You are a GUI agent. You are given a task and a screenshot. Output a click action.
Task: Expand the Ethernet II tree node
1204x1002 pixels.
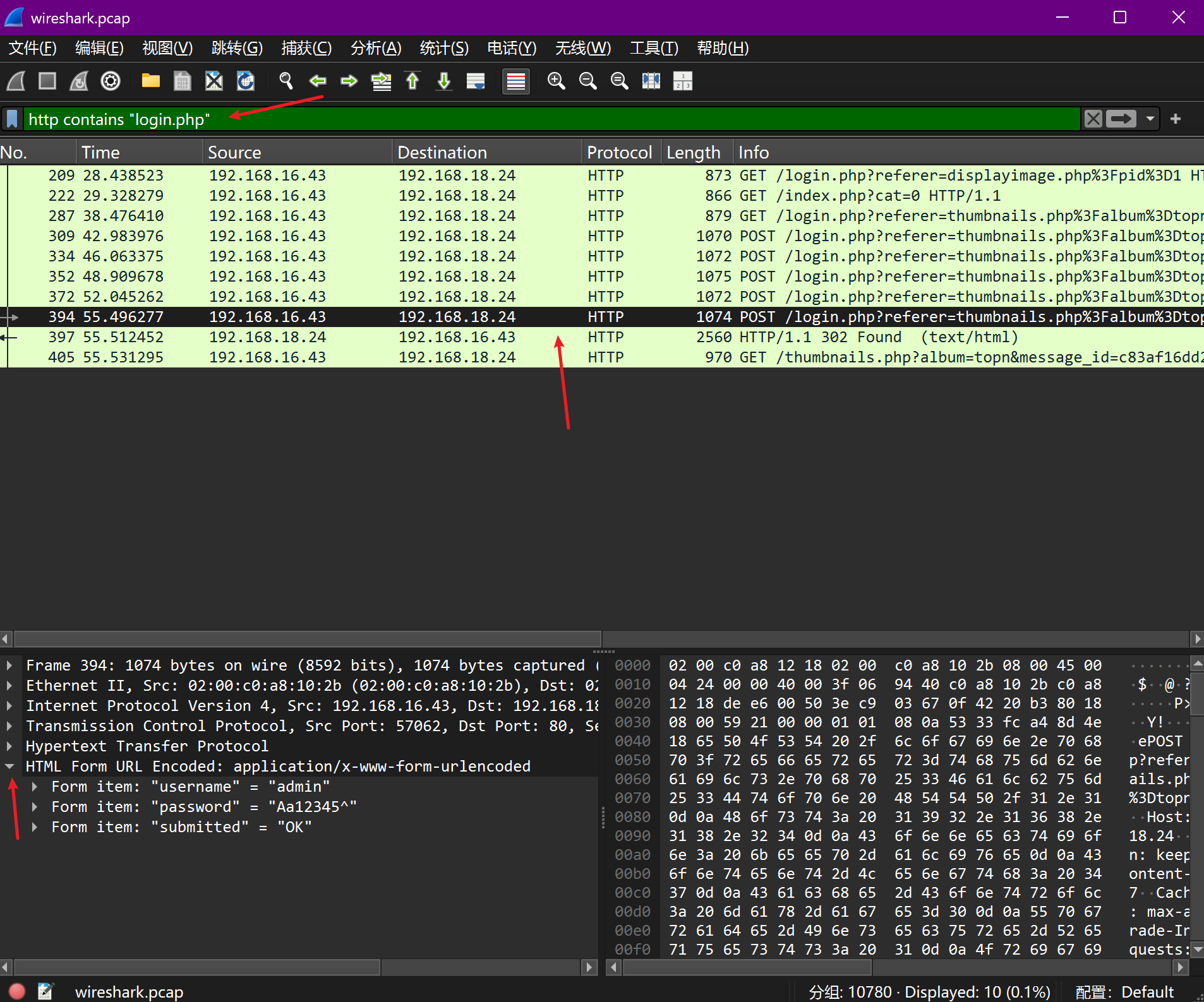[9, 685]
